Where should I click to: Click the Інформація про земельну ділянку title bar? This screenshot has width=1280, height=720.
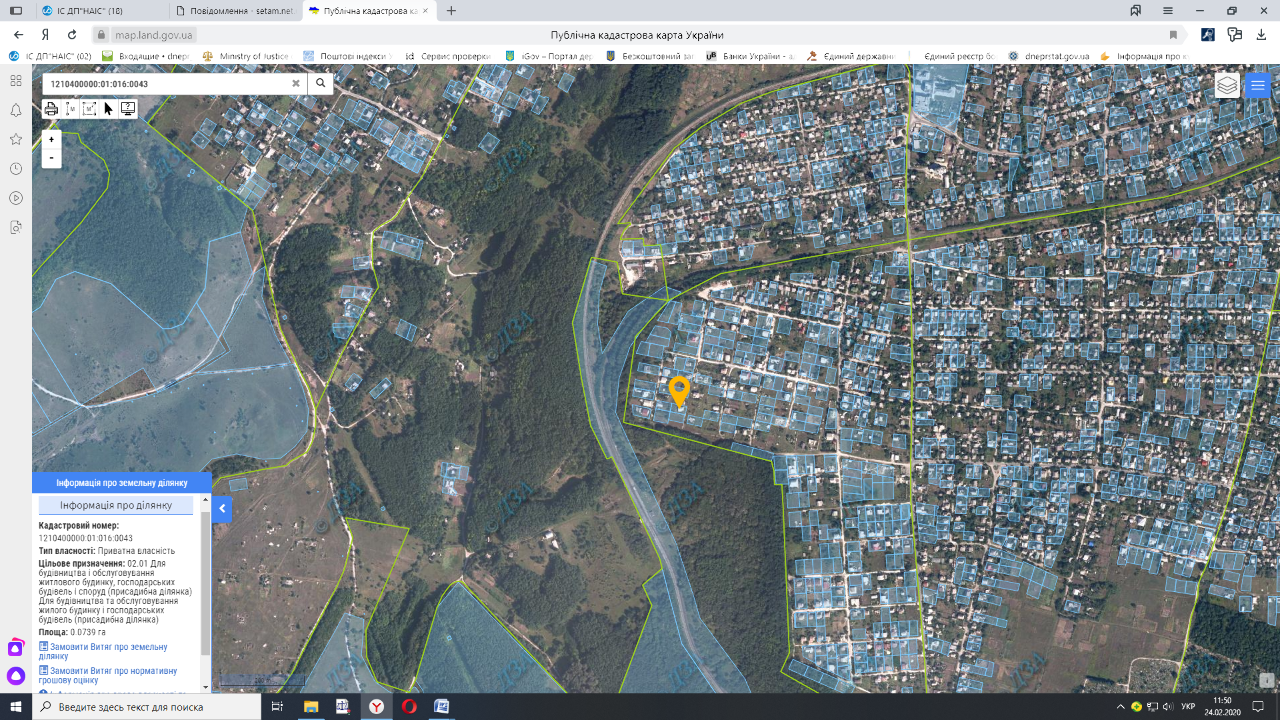coord(122,482)
